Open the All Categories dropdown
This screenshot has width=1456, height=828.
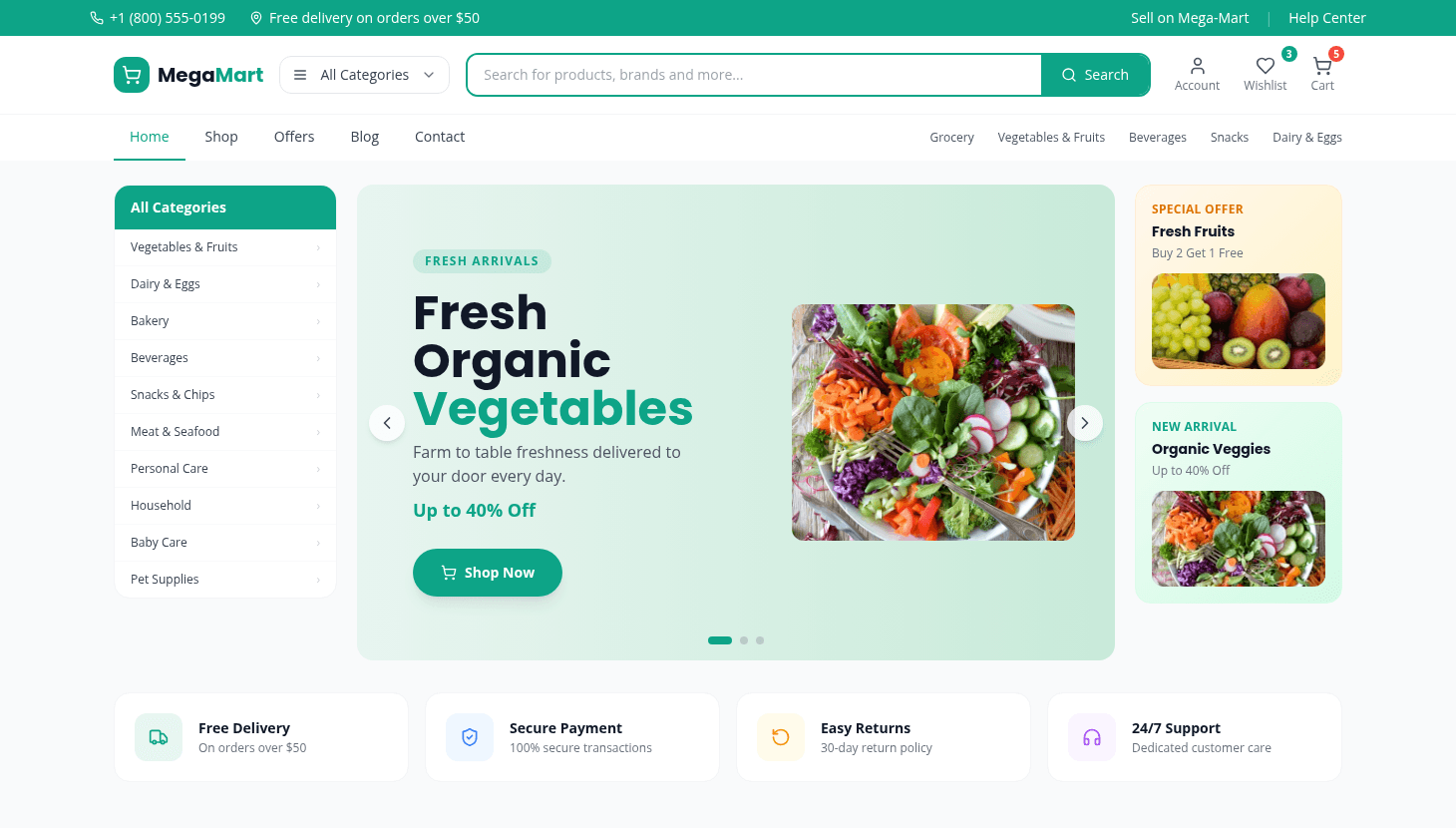tap(364, 75)
